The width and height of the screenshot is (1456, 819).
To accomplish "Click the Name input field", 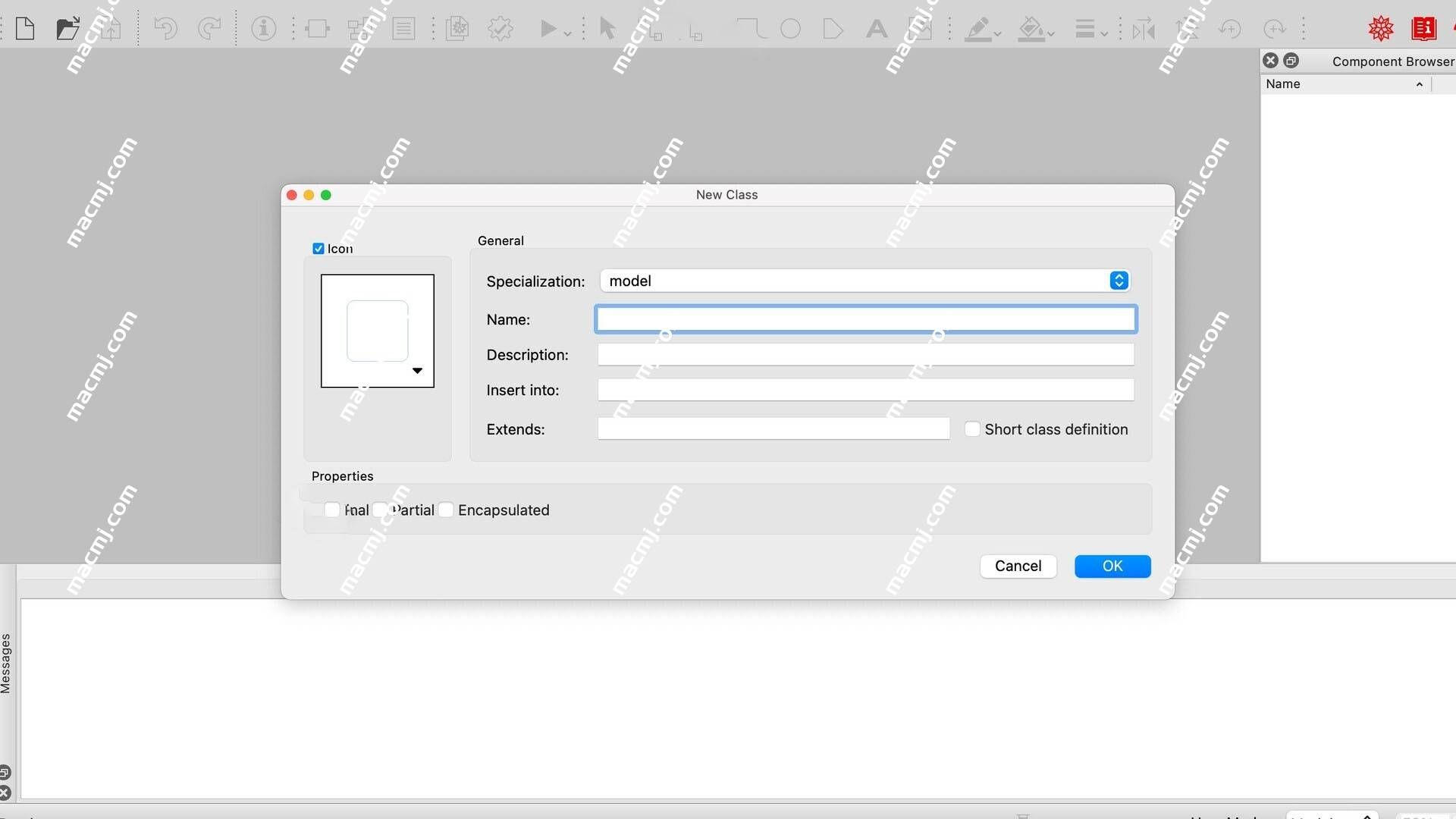I will tap(866, 319).
